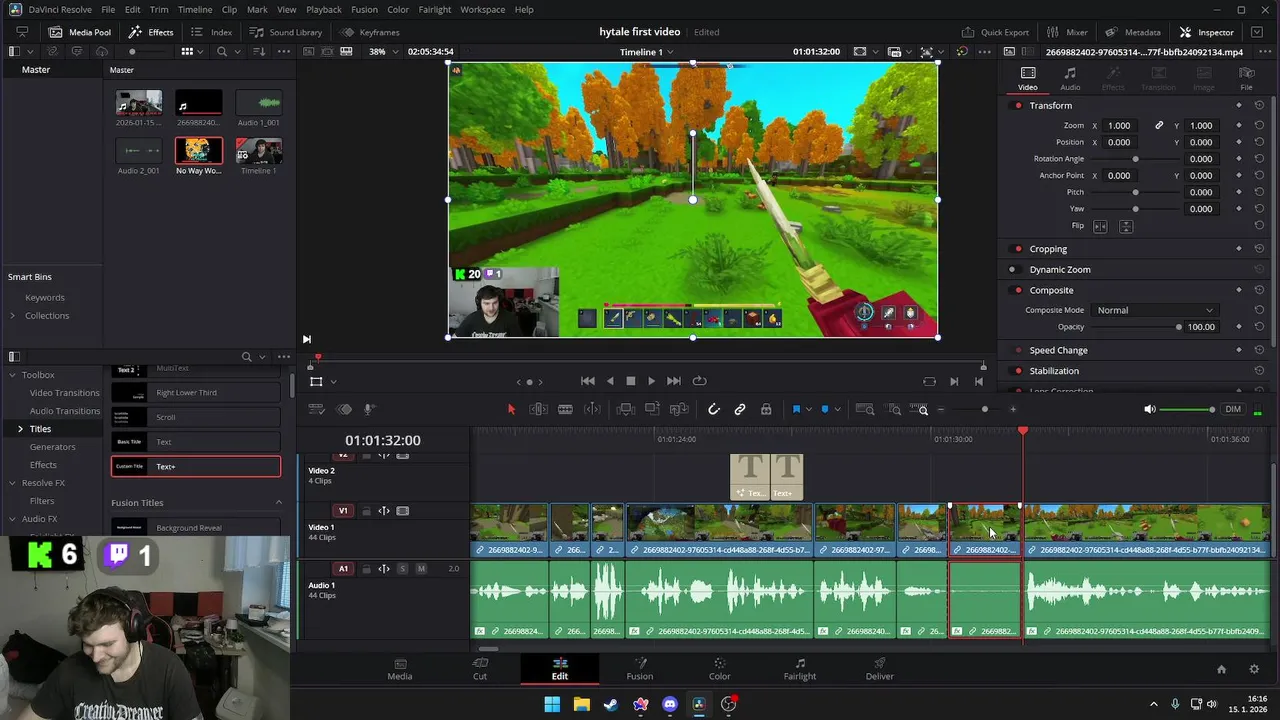This screenshot has height=720, width=1280.
Task: Add a blue marker on timeline
Action: pos(825,409)
